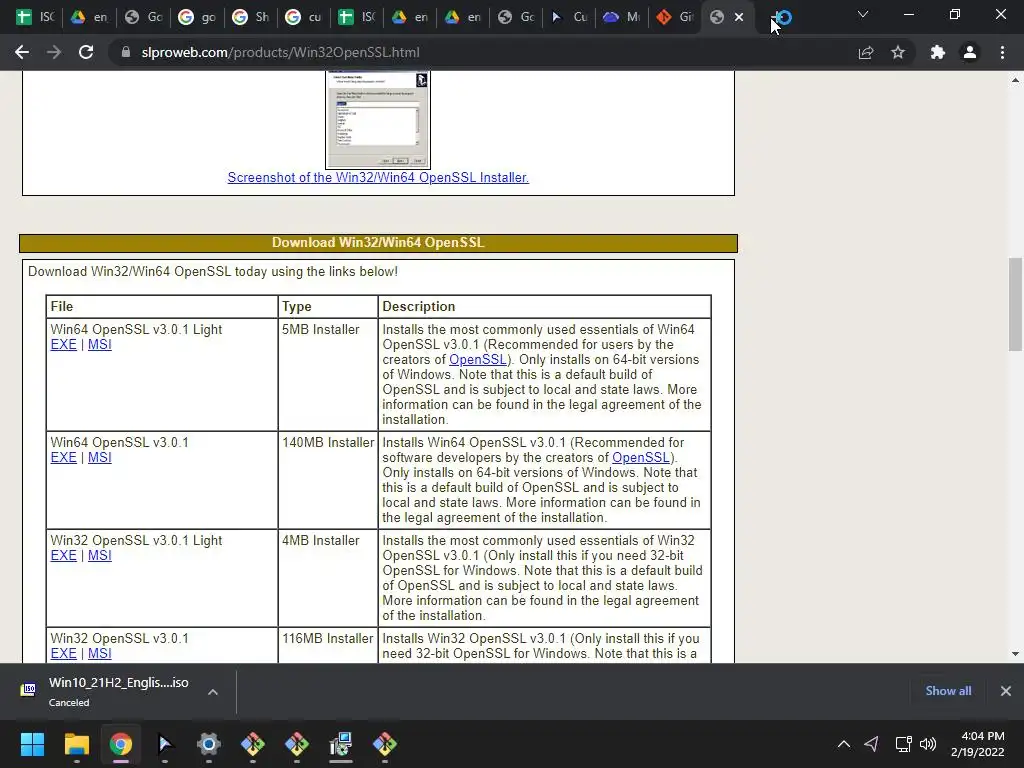The image size is (1024, 768).
Task: Download MSI for Win32 OpenSSL v3.0.1 Light
Action: pyautogui.click(x=99, y=556)
